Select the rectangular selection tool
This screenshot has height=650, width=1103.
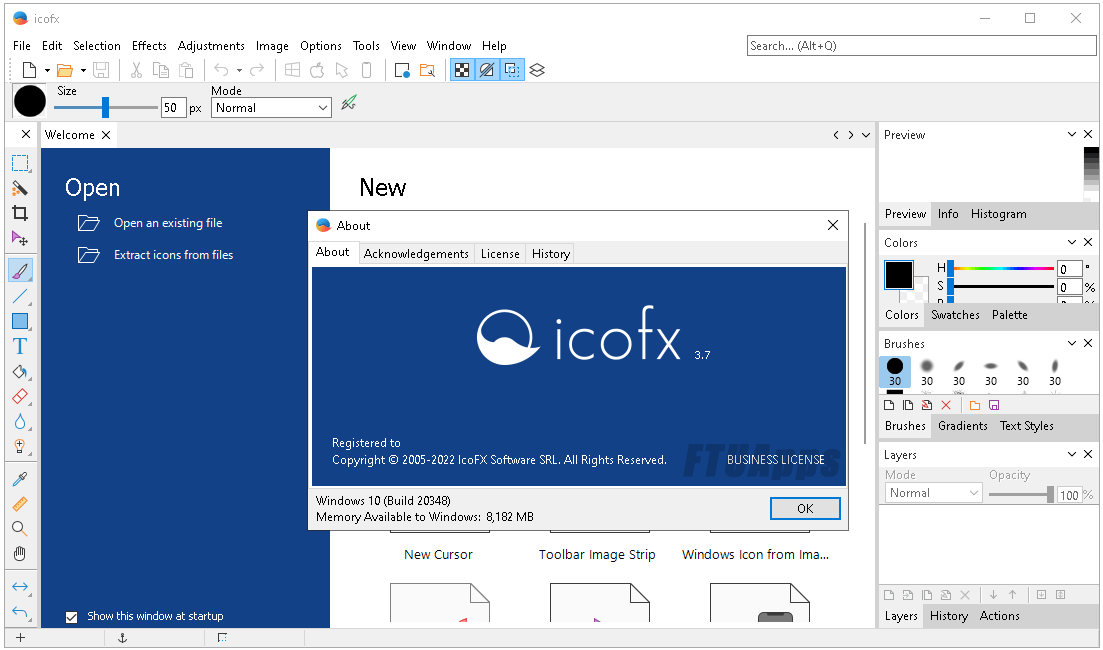20,163
